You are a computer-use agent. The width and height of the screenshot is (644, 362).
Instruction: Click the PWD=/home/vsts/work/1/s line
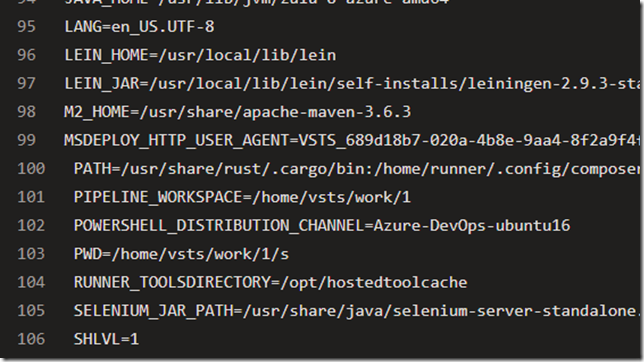(181, 254)
